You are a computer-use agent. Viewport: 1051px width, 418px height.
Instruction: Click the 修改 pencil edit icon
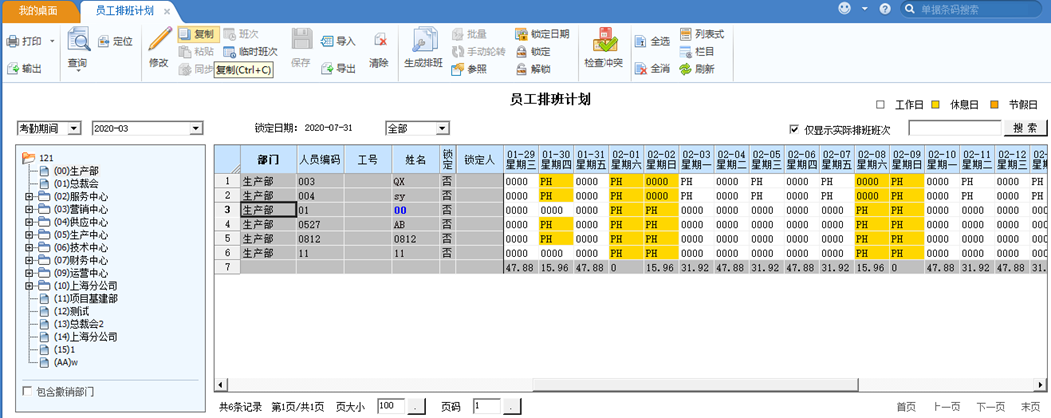[x=159, y=40]
